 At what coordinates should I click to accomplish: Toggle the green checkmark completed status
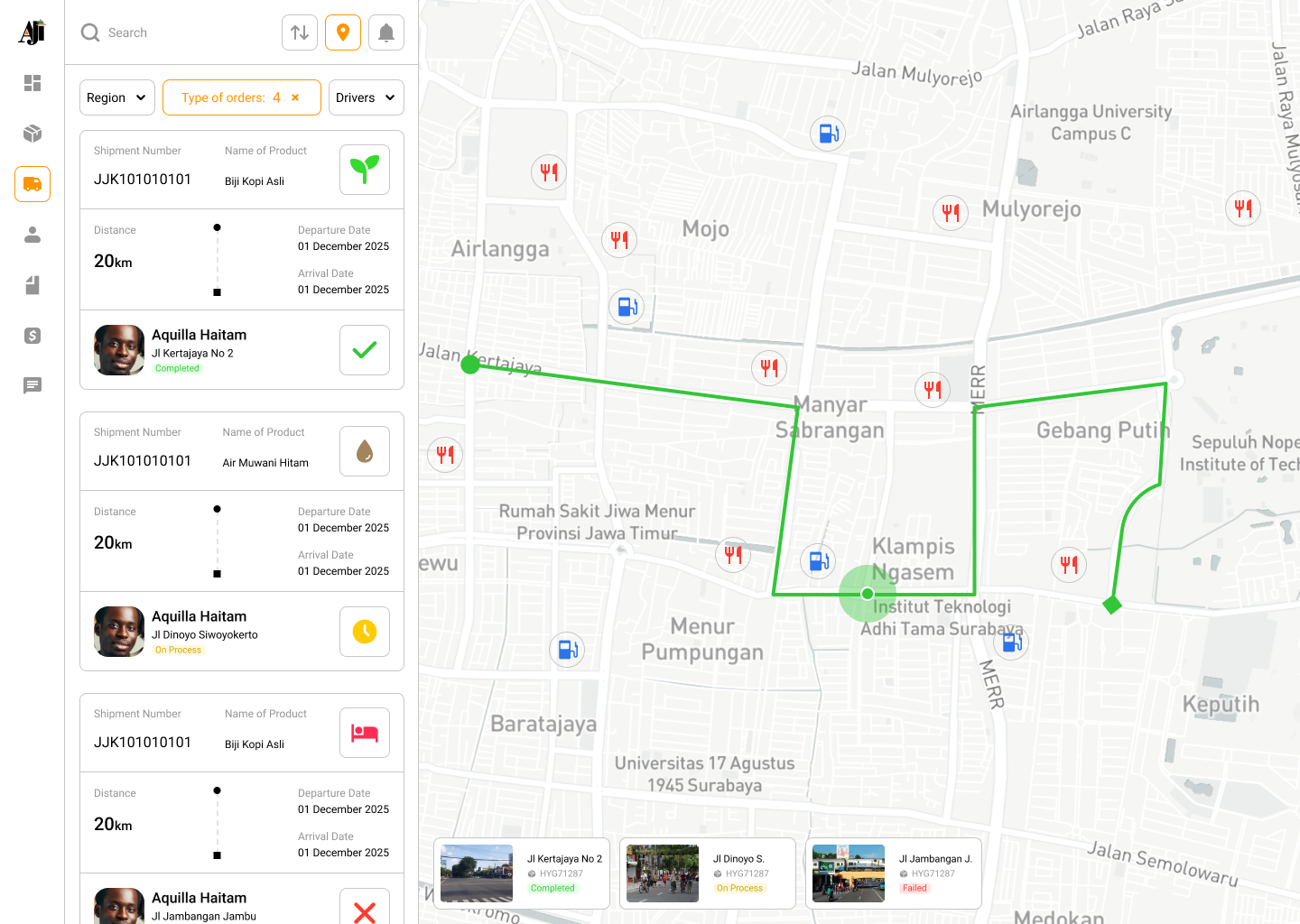365,350
